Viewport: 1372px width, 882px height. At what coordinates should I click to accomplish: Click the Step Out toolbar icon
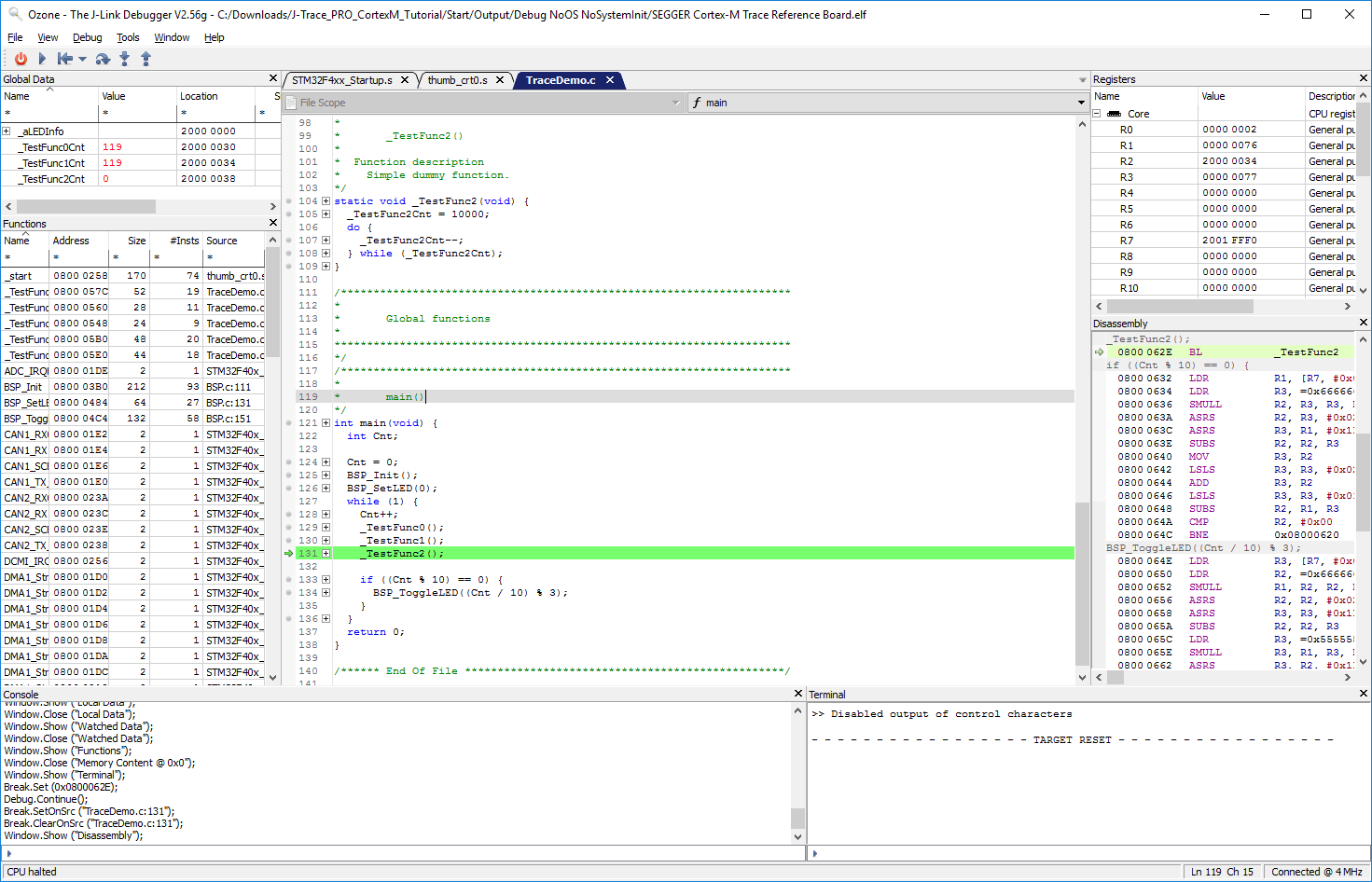pos(146,59)
